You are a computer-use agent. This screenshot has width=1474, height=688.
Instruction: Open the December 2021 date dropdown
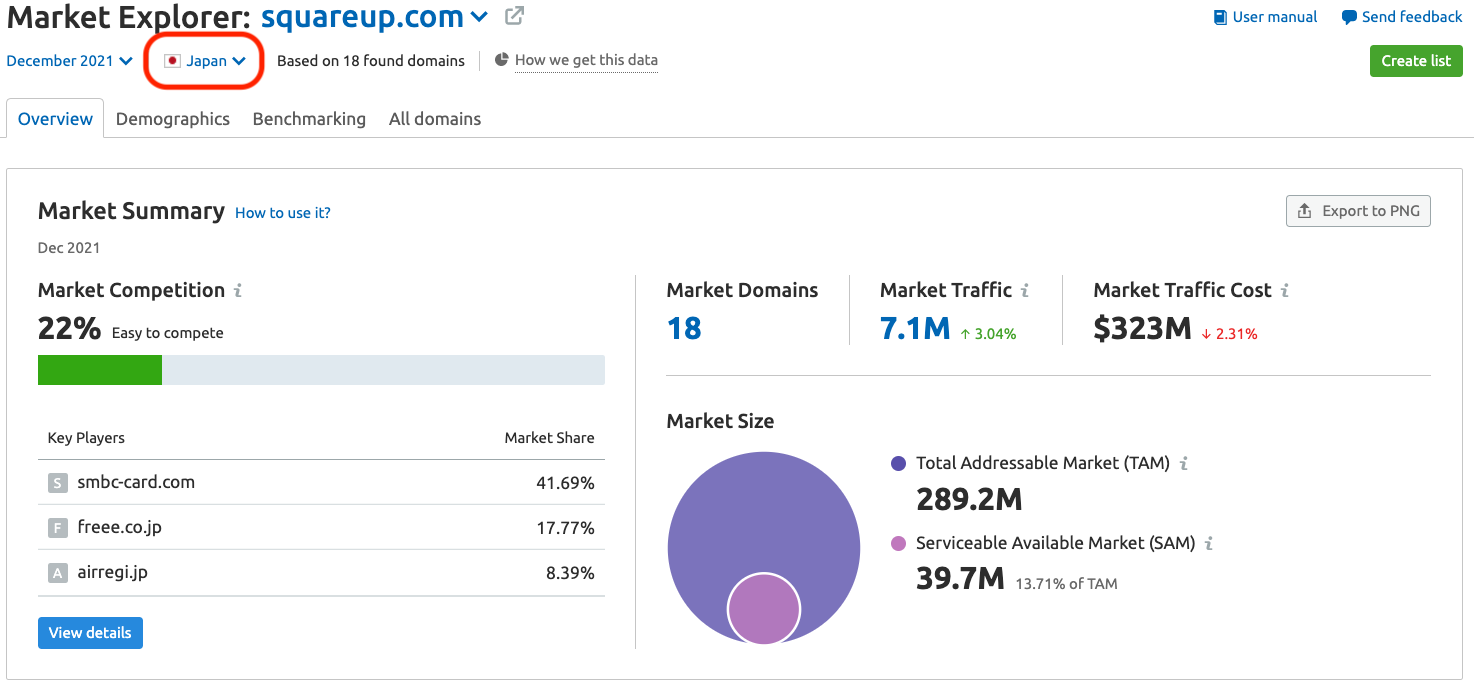pyautogui.click(x=69, y=61)
